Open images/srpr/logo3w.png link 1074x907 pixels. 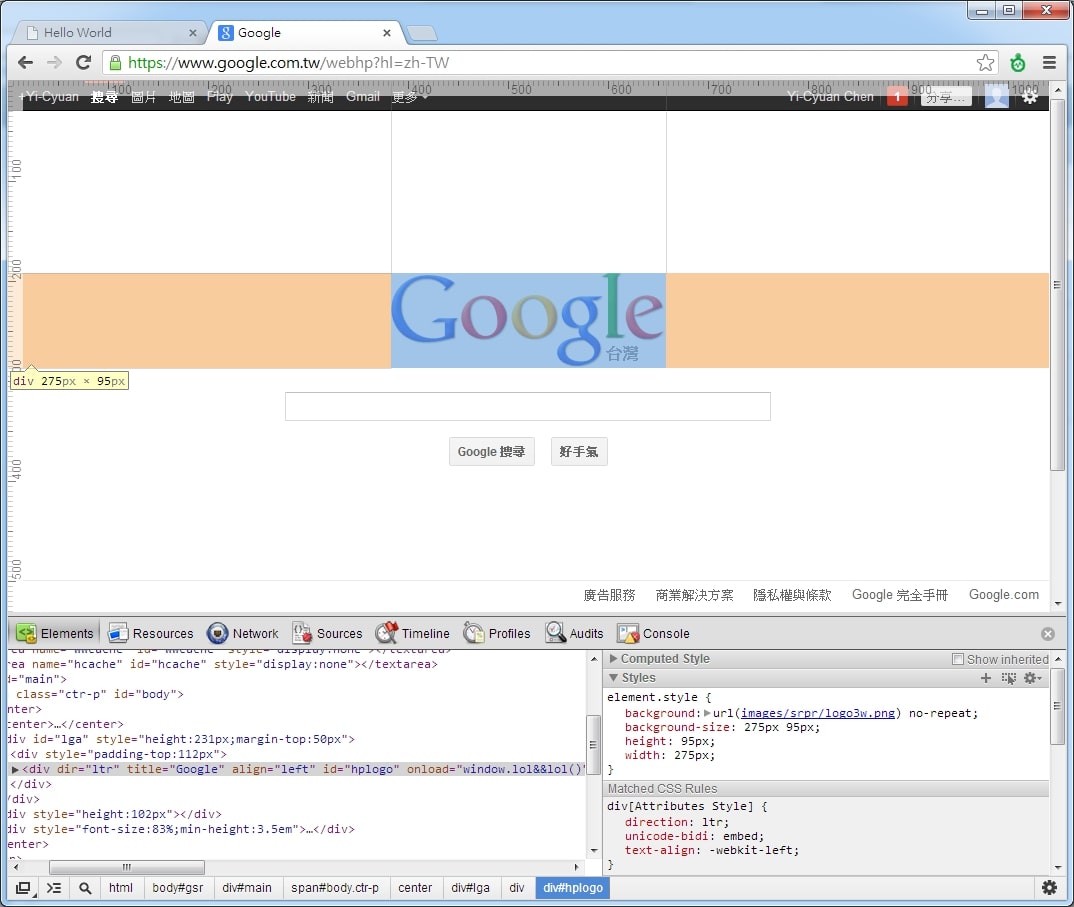pyautogui.click(x=818, y=713)
